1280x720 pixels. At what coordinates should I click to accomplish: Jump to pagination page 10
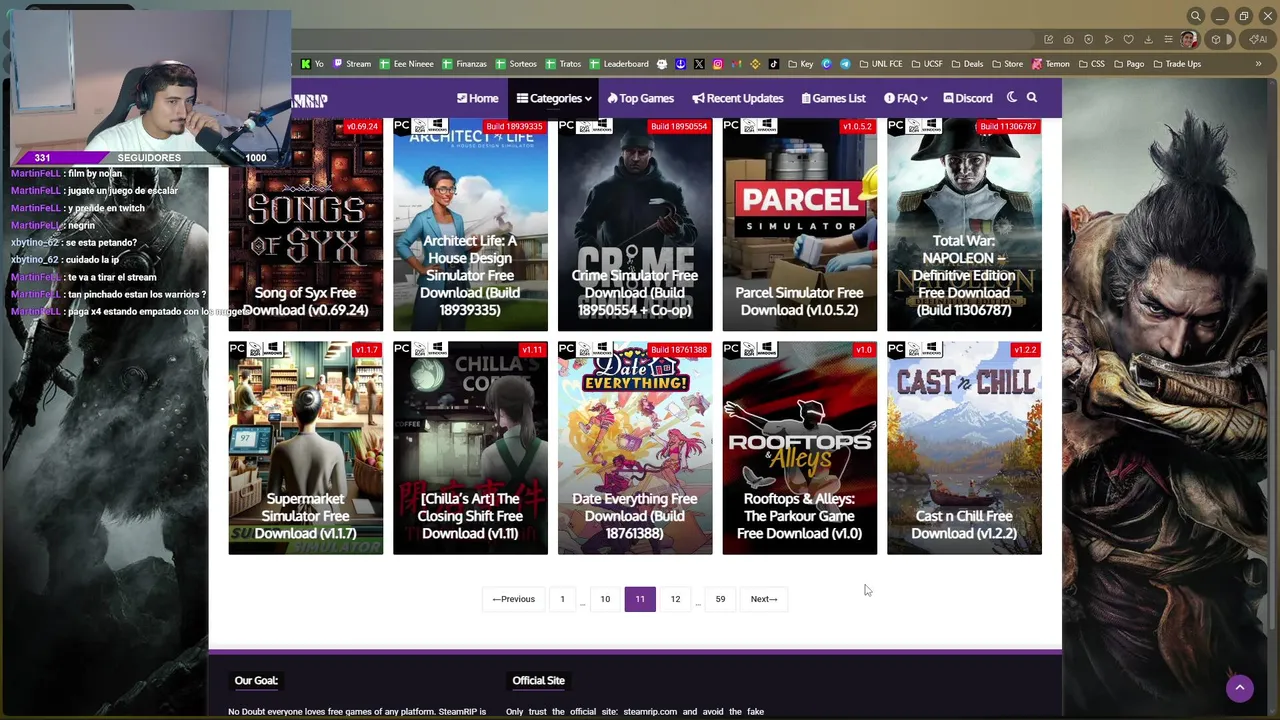pos(605,599)
